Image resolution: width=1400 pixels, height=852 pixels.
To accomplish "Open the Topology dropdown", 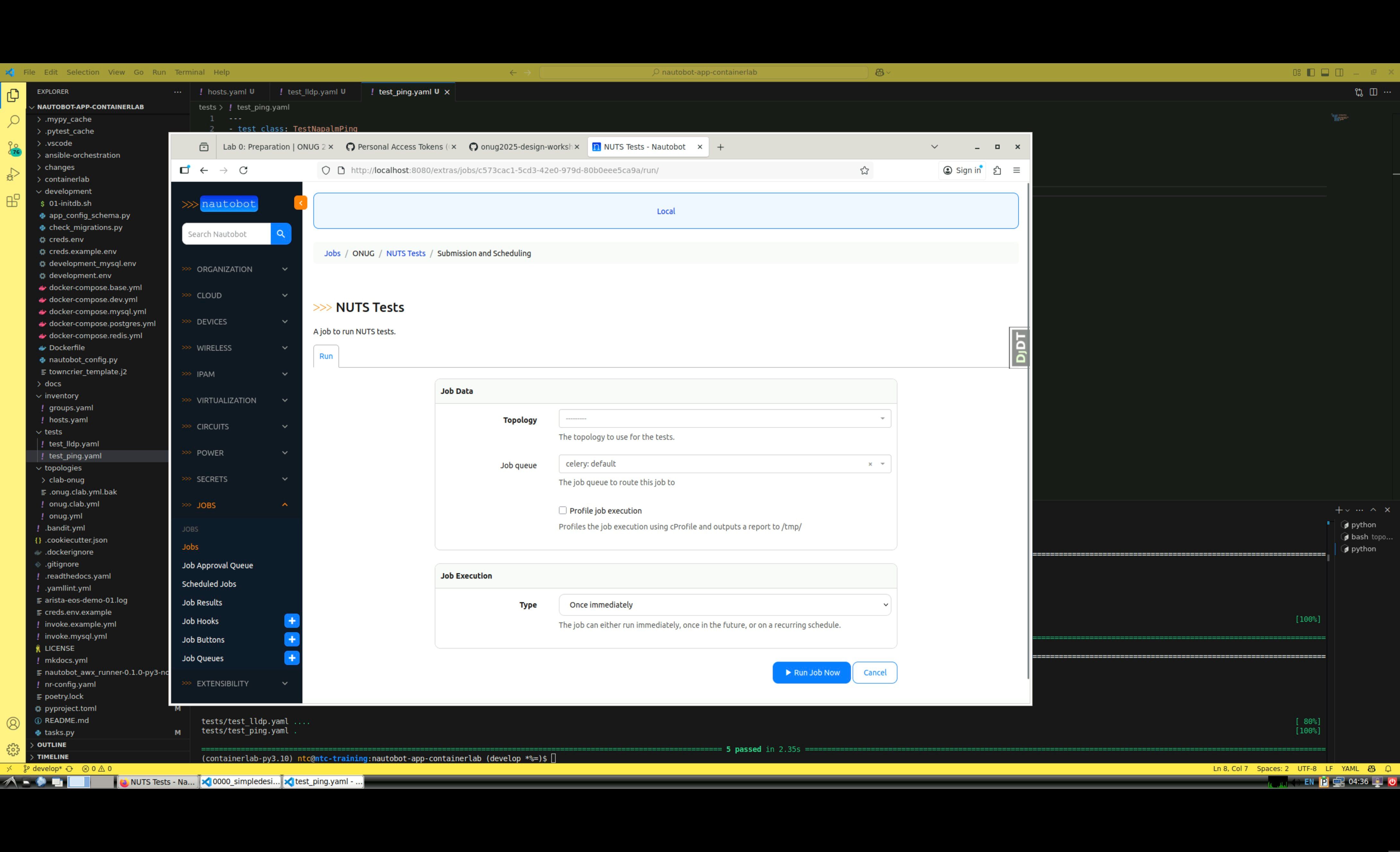I will click(x=724, y=419).
